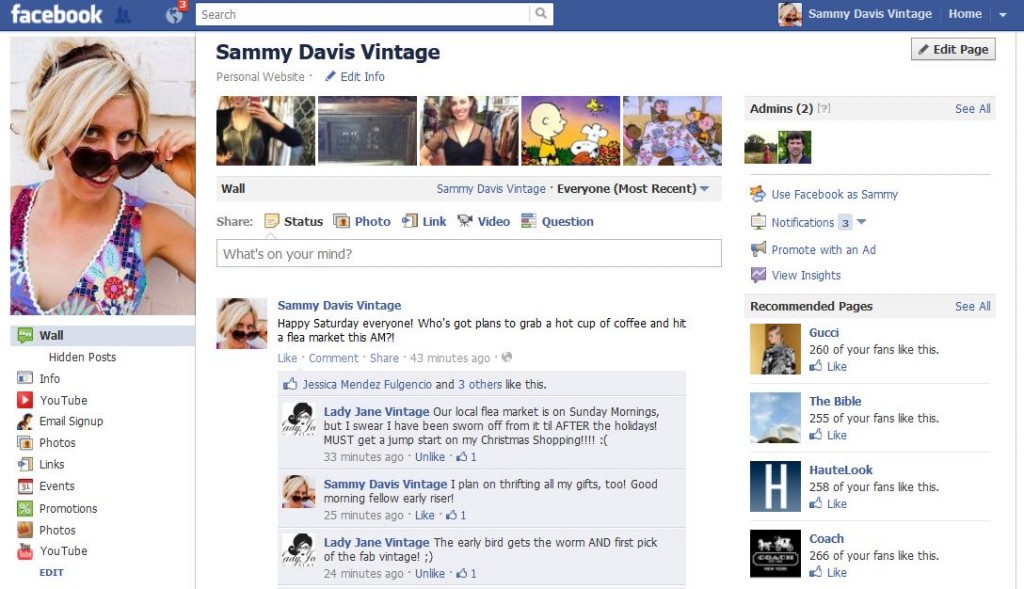Click the search magnifier button
The height and width of the screenshot is (589, 1024).
click(541, 14)
